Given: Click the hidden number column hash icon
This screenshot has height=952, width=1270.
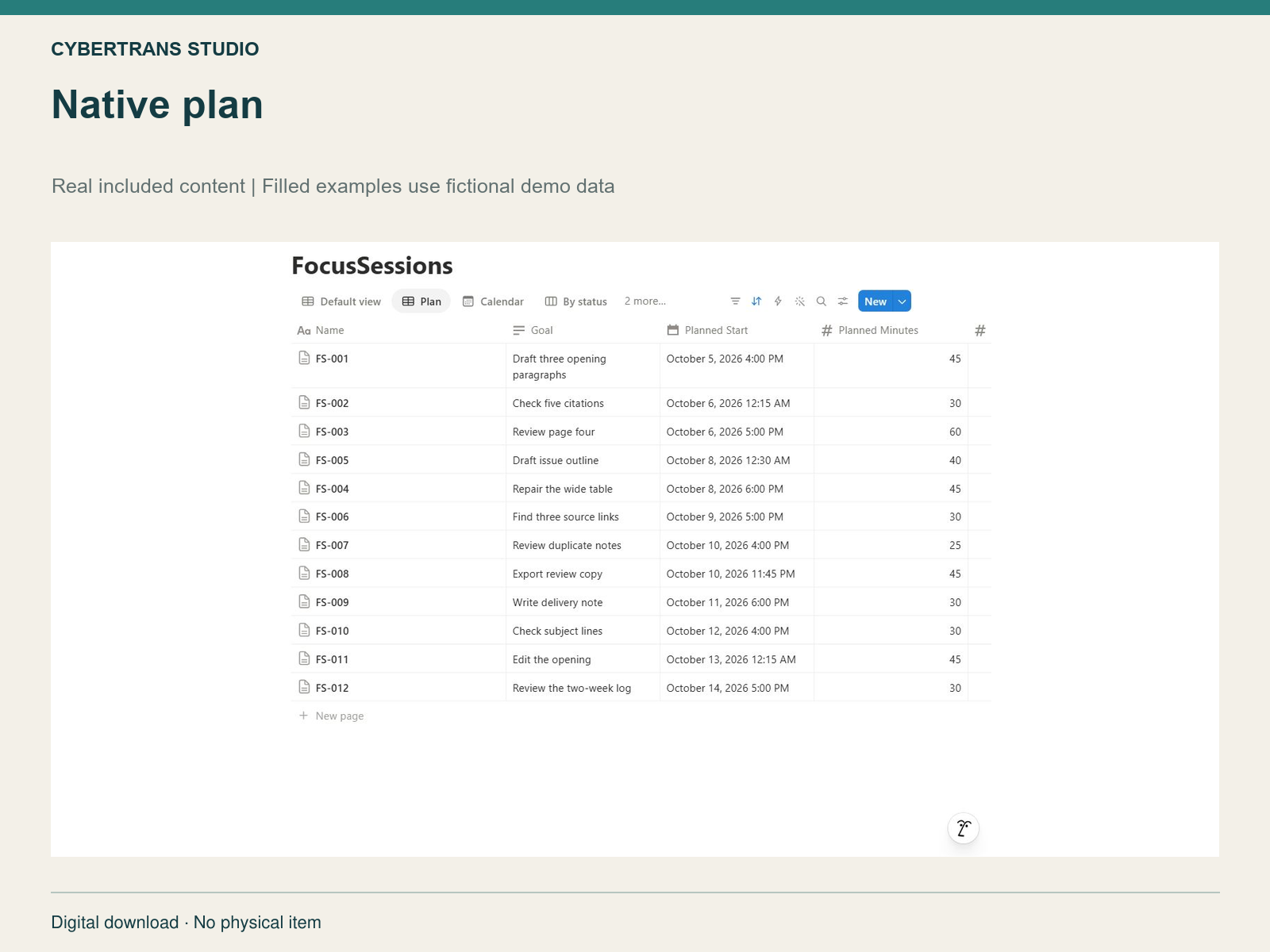Looking at the screenshot, I should pos(980,331).
